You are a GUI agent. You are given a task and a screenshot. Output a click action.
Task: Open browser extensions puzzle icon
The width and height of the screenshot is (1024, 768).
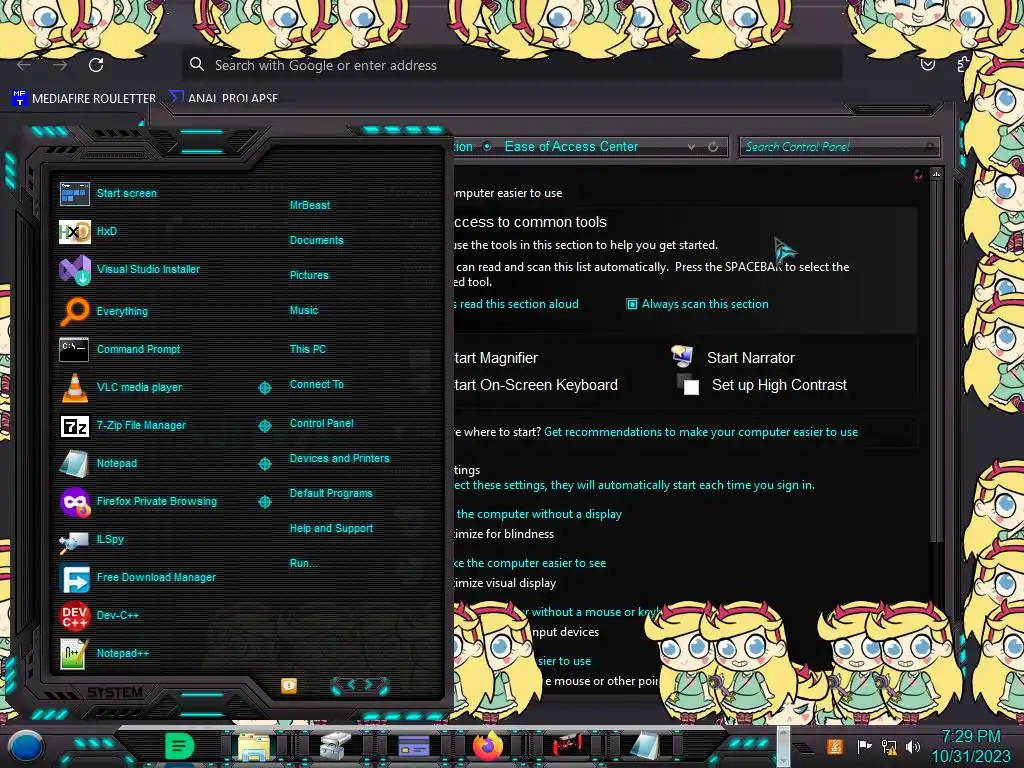pos(963,64)
